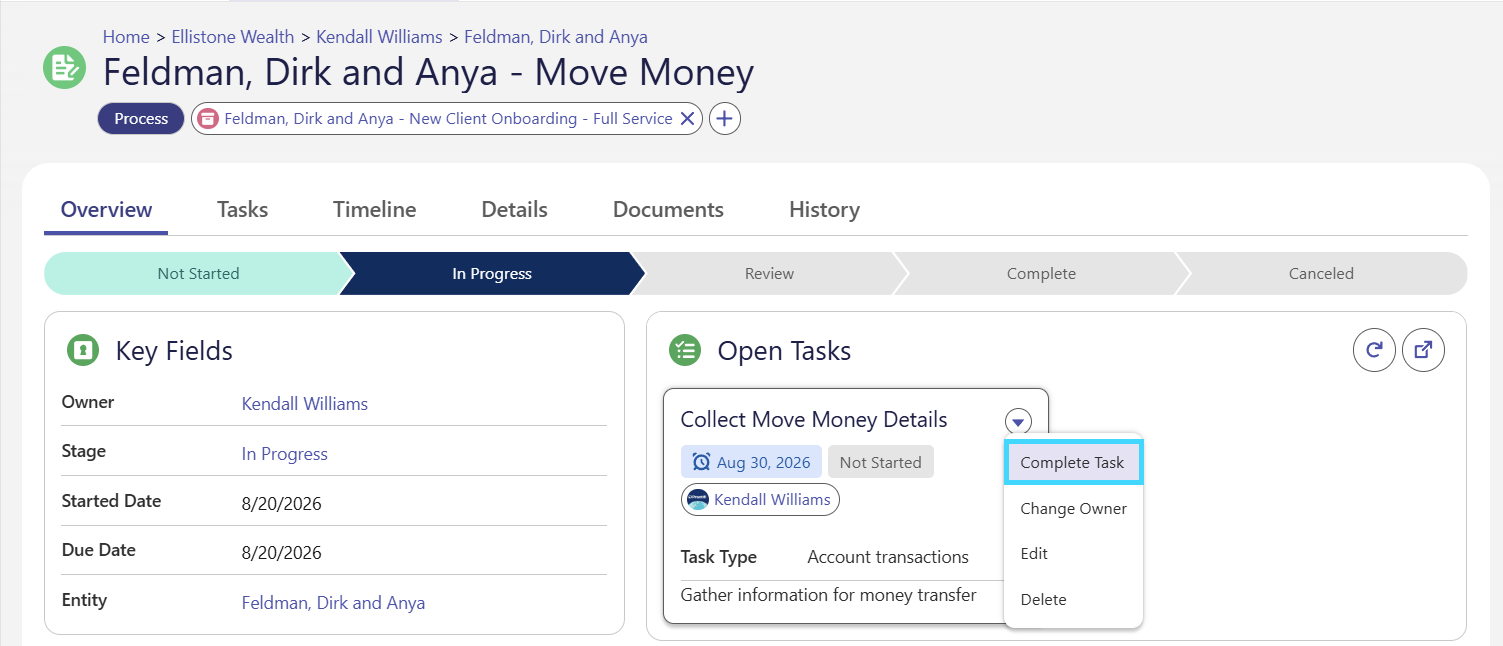
Task: Refresh the Open Tasks list
Action: coord(1374,350)
